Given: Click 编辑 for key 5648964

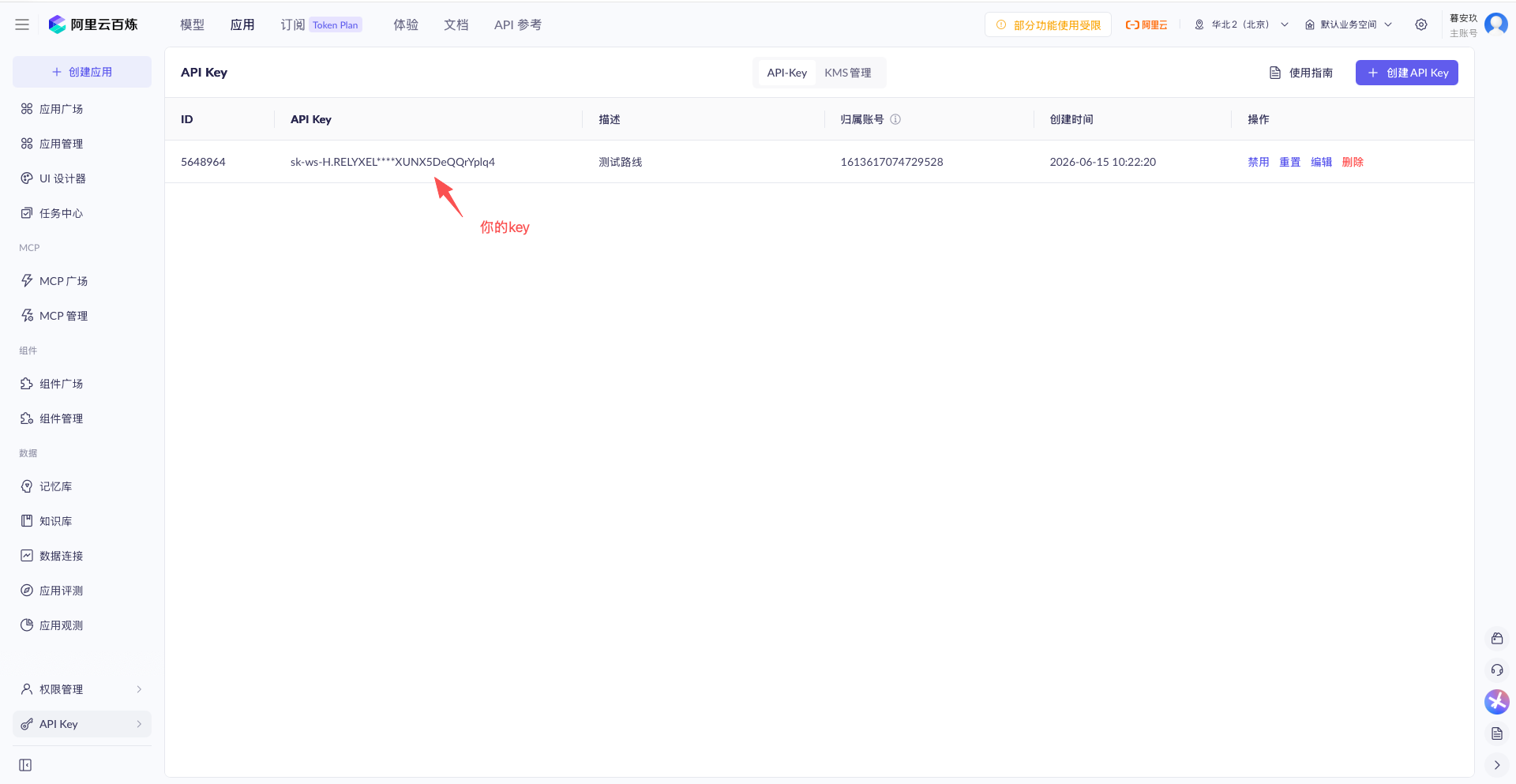Looking at the screenshot, I should pos(1322,162).
